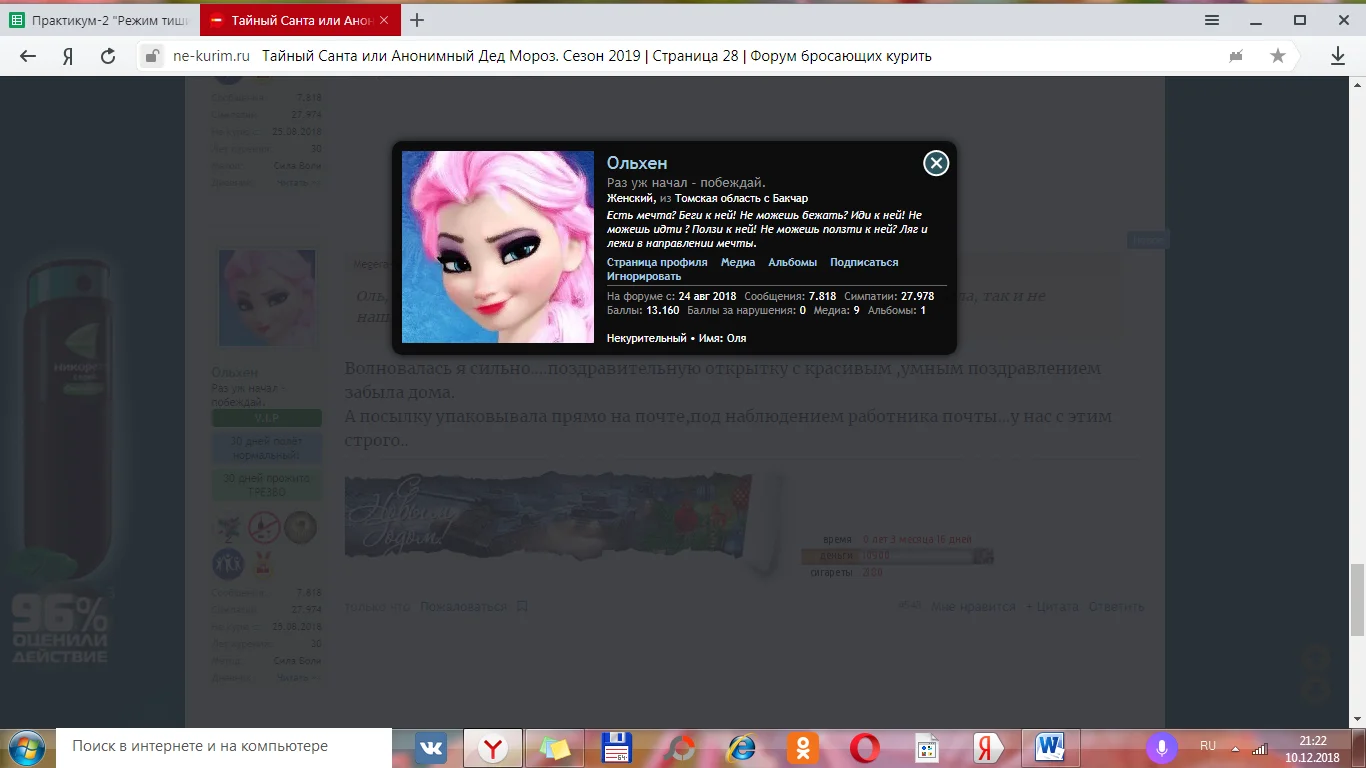Open the Windows Start menu
Viewport: 1366px width, 768px height.
click(25, 747)
